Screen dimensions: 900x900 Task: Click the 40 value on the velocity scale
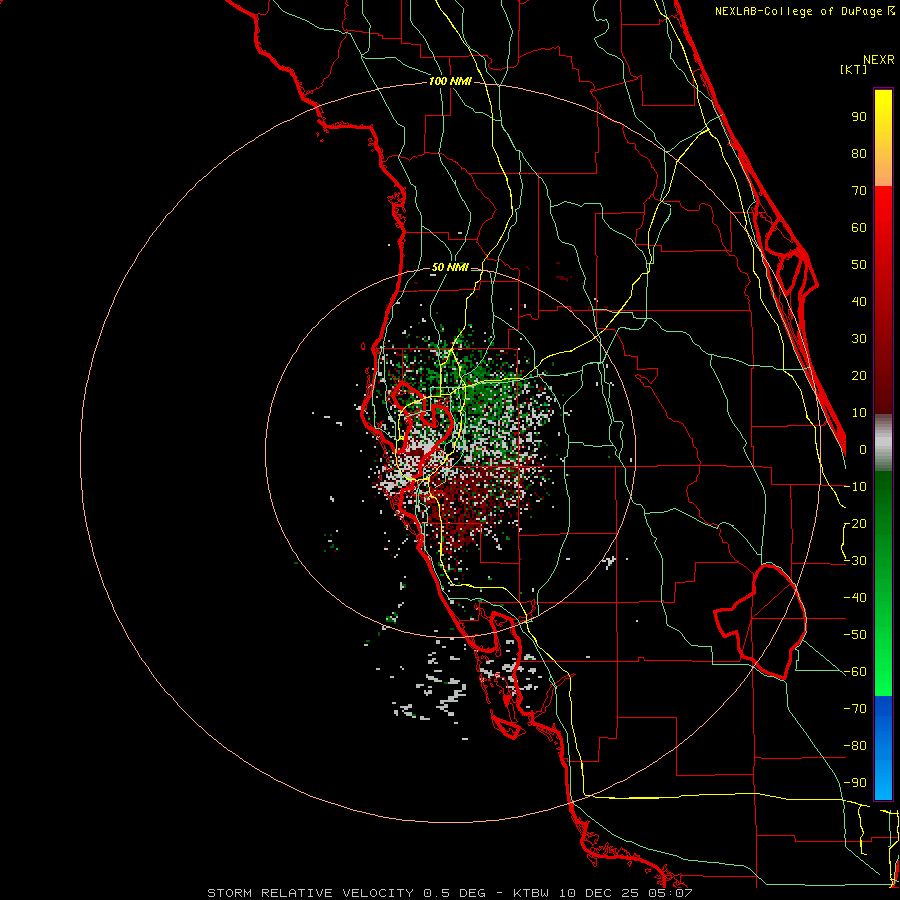[x=859, y=302]
